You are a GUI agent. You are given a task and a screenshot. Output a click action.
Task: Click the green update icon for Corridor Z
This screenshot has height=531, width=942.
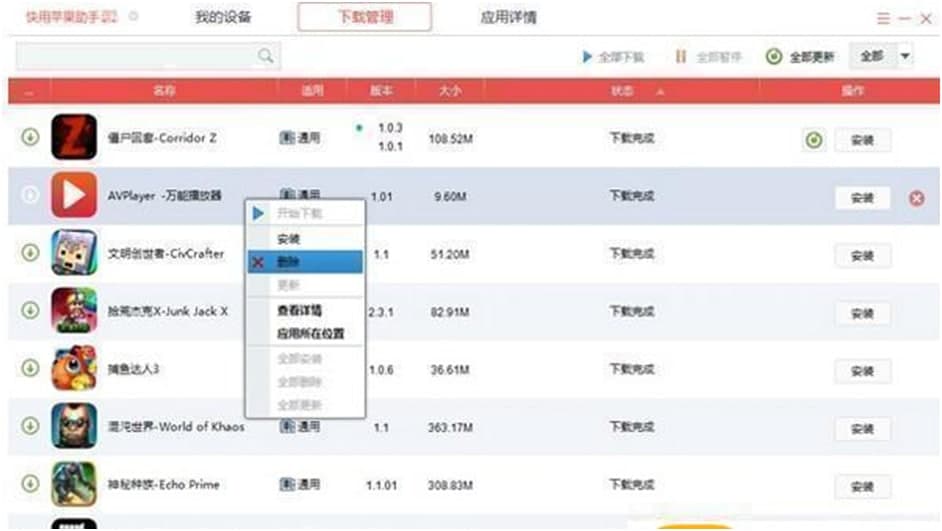814,141
